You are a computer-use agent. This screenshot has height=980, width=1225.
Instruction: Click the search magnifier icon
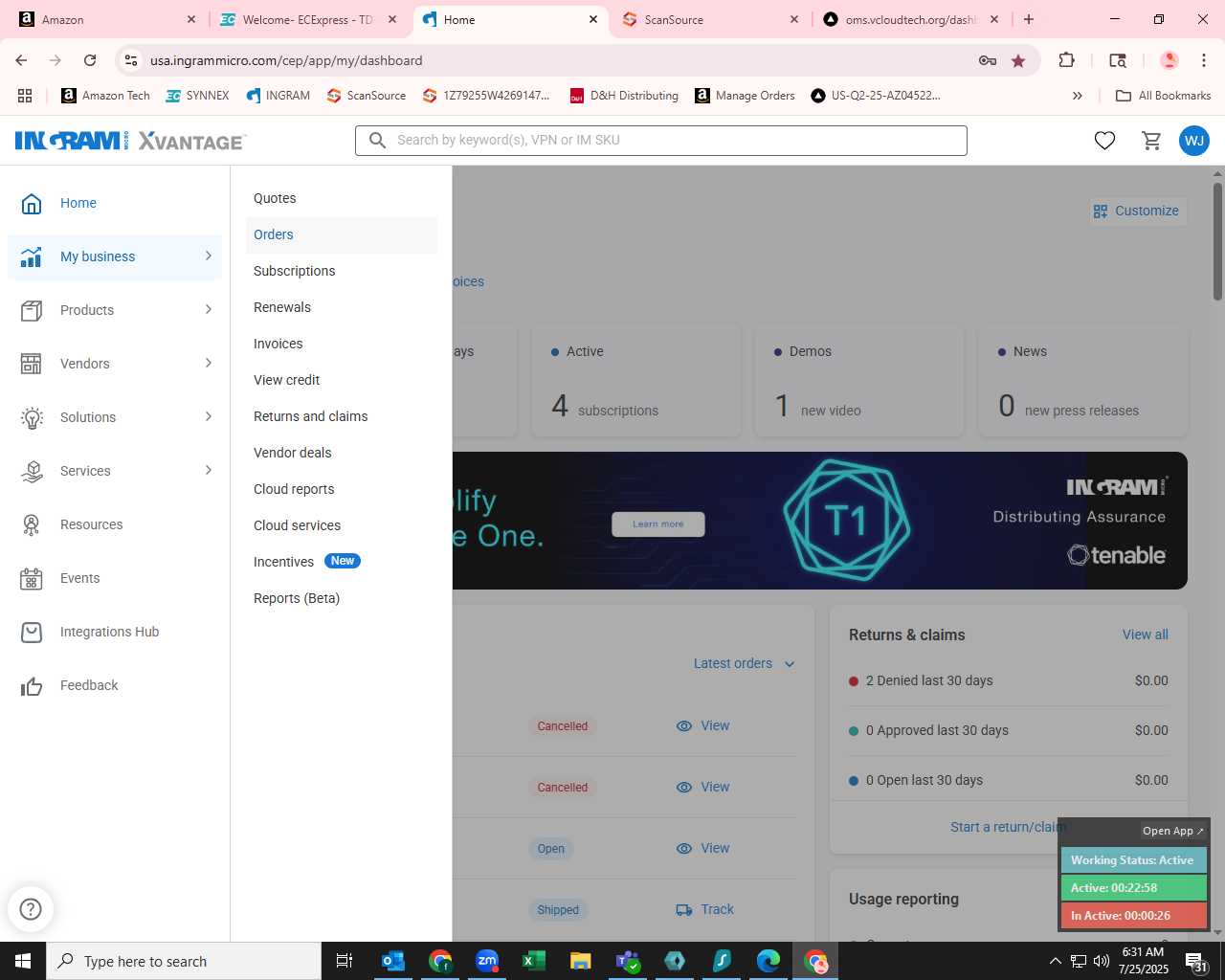click(x=378, y=141)
